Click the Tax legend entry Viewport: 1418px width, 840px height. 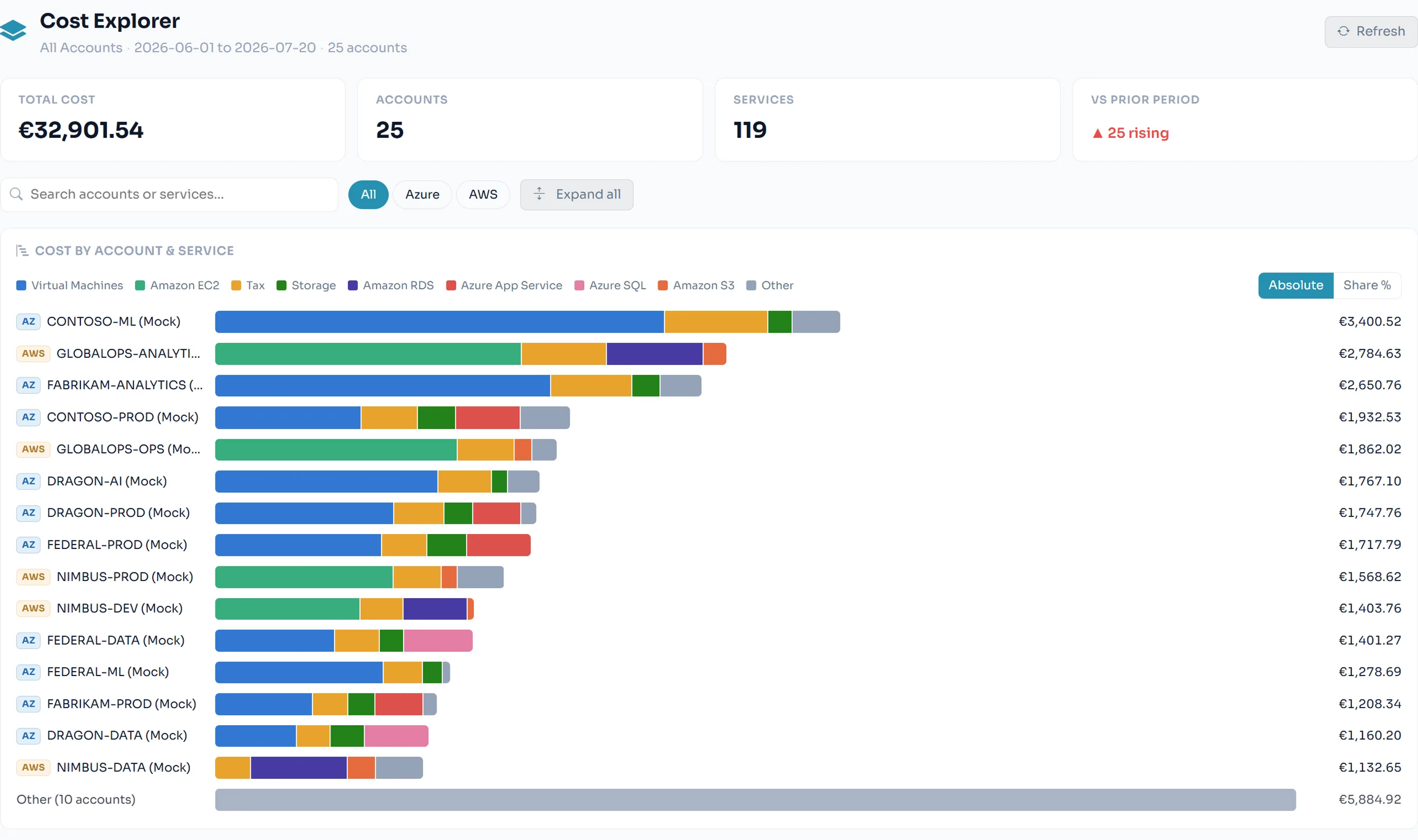tap(248, 285)
